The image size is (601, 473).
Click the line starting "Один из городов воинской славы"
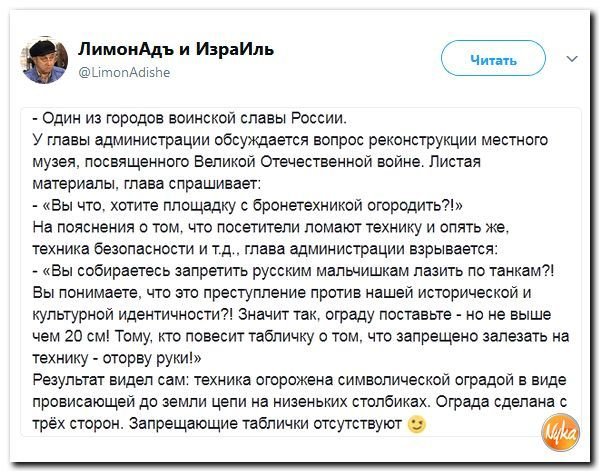click(x=190, y=118)
